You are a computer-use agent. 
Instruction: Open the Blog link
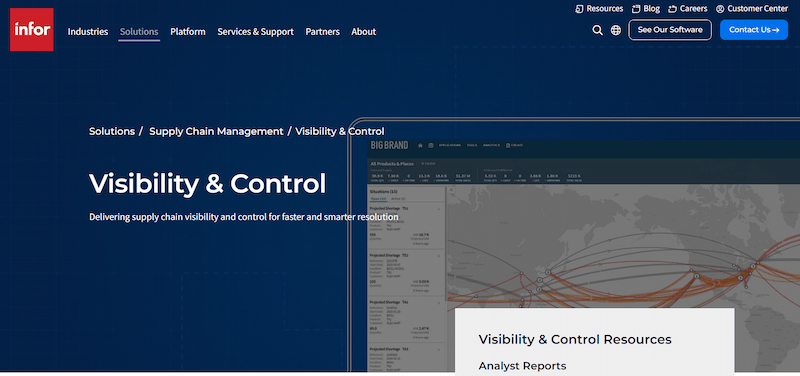click(652, 9)
